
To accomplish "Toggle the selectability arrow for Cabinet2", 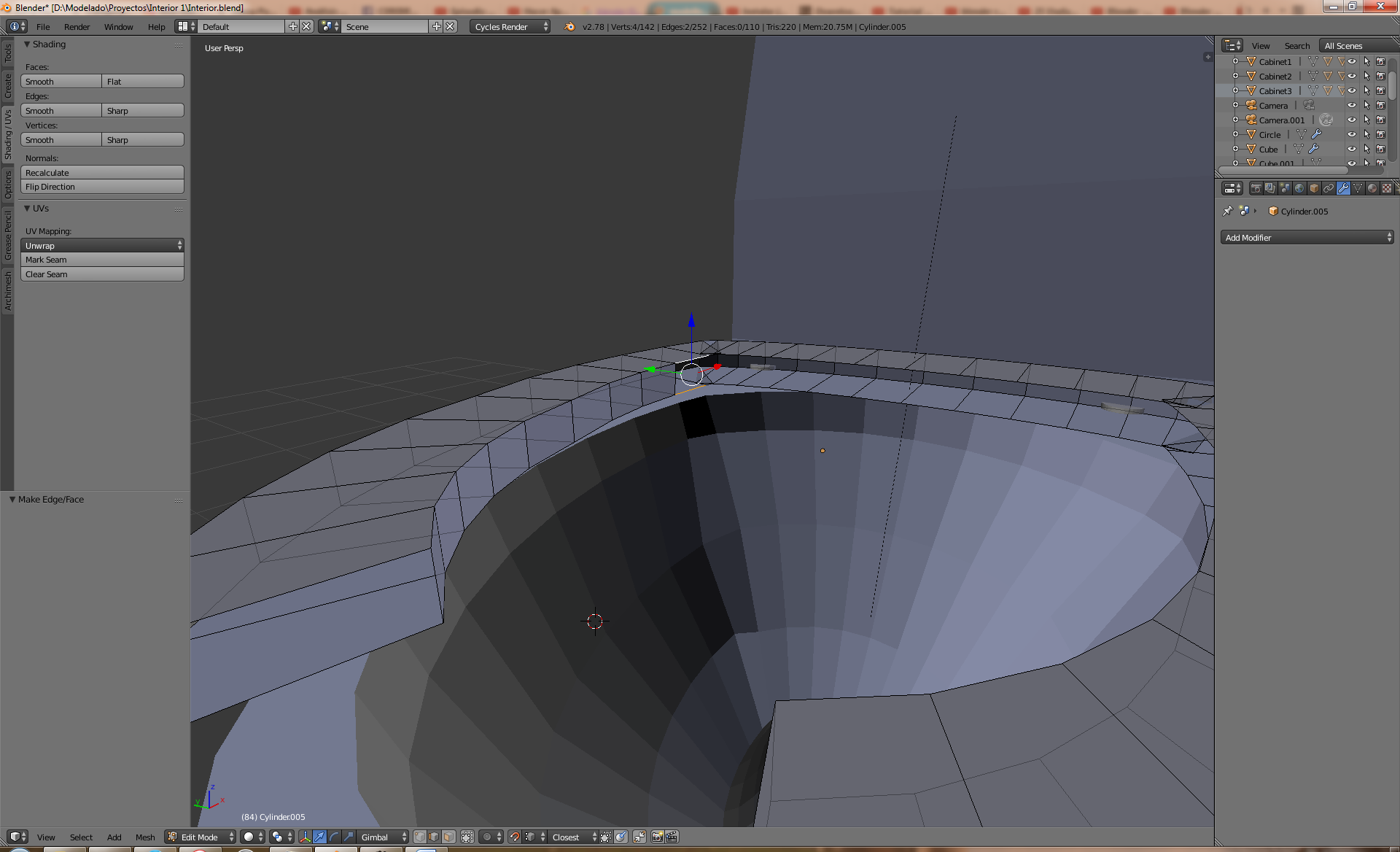I will tap(1366, 76).
